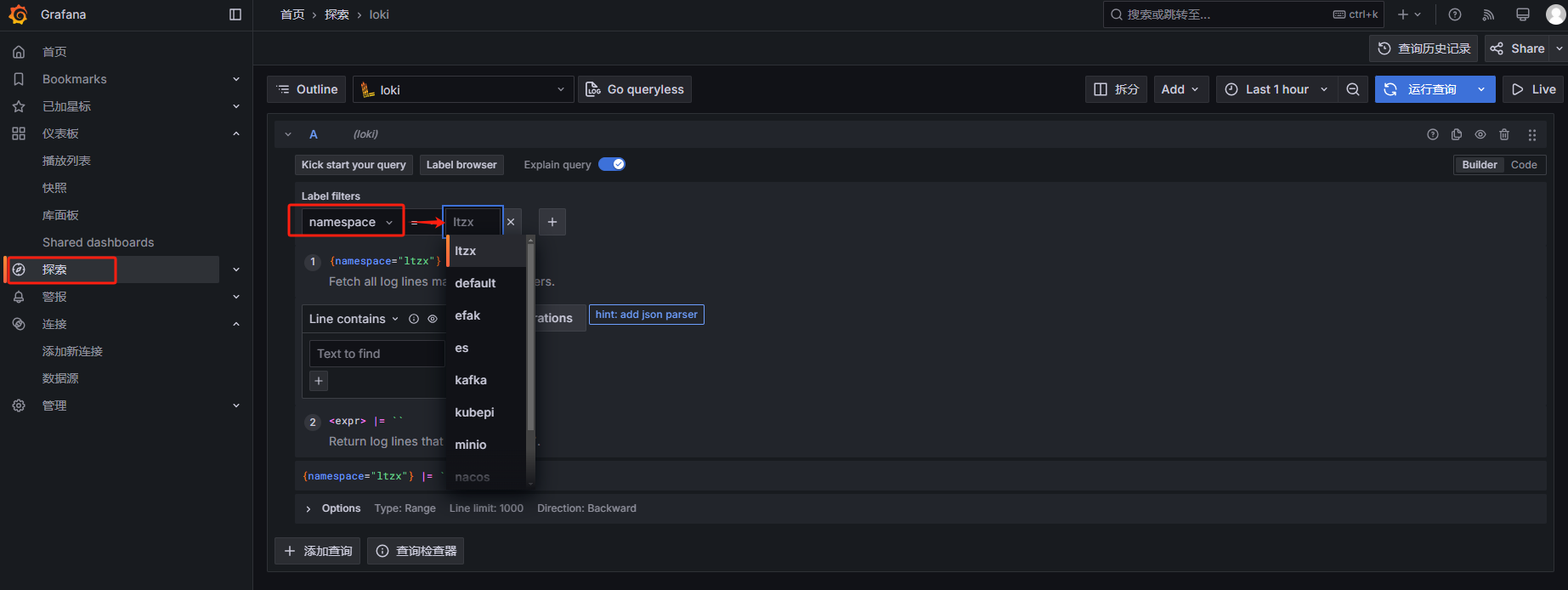Click the search or jump to field
The width and height of the screenshot is (1568, 590).
tap(1243, 14)
